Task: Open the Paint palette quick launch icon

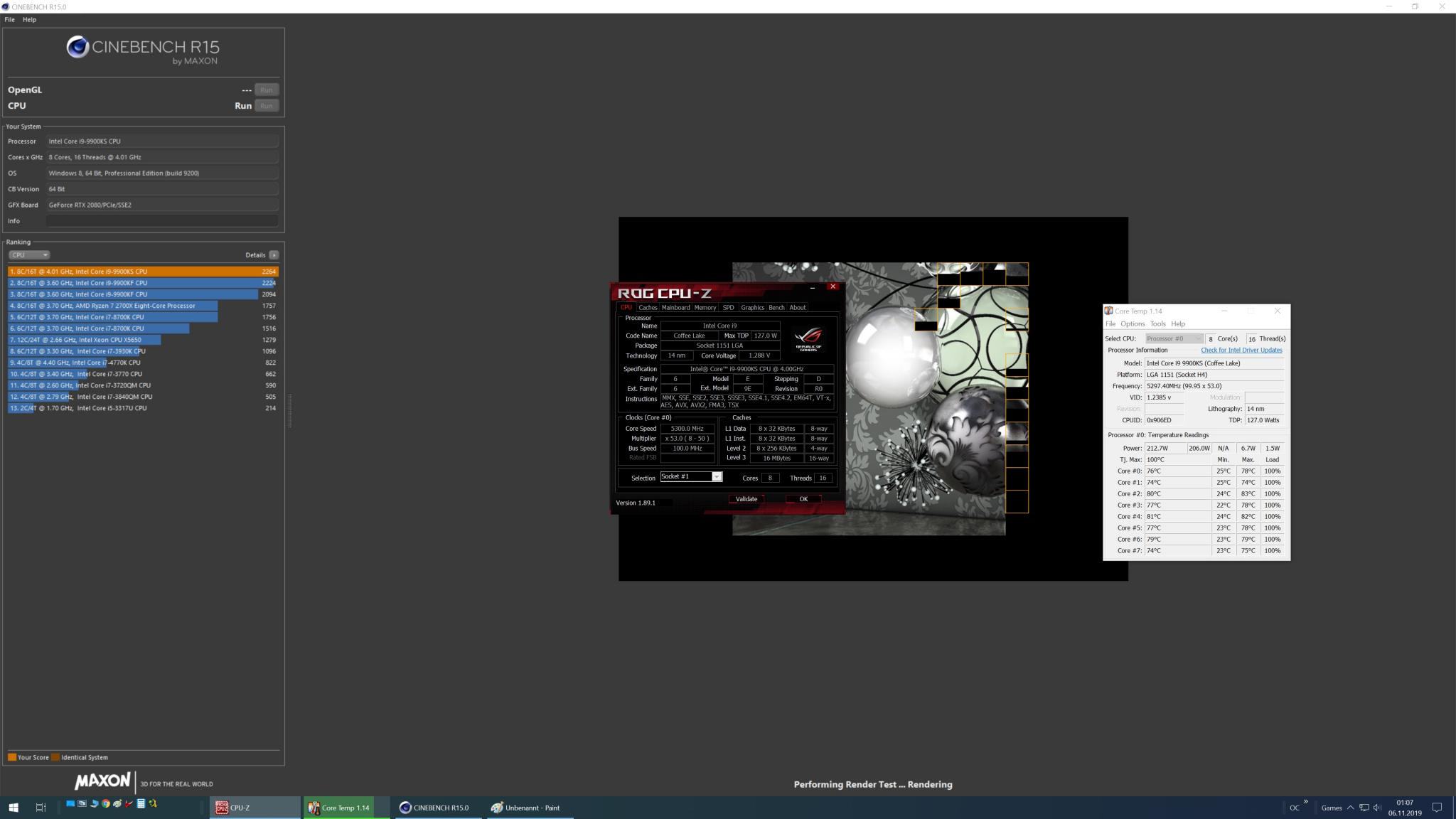Action: 117,803
